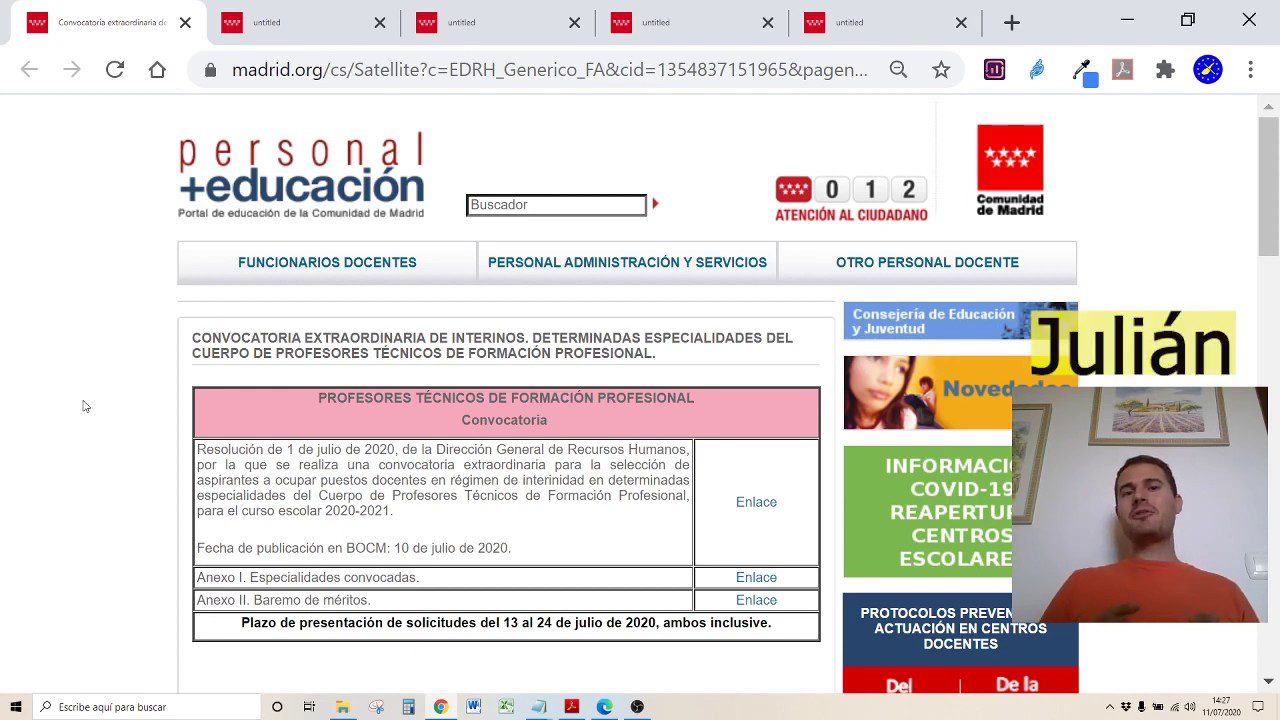Open File Explorer from the taskbar
1280x720 pixels.
tap(342, 707)
